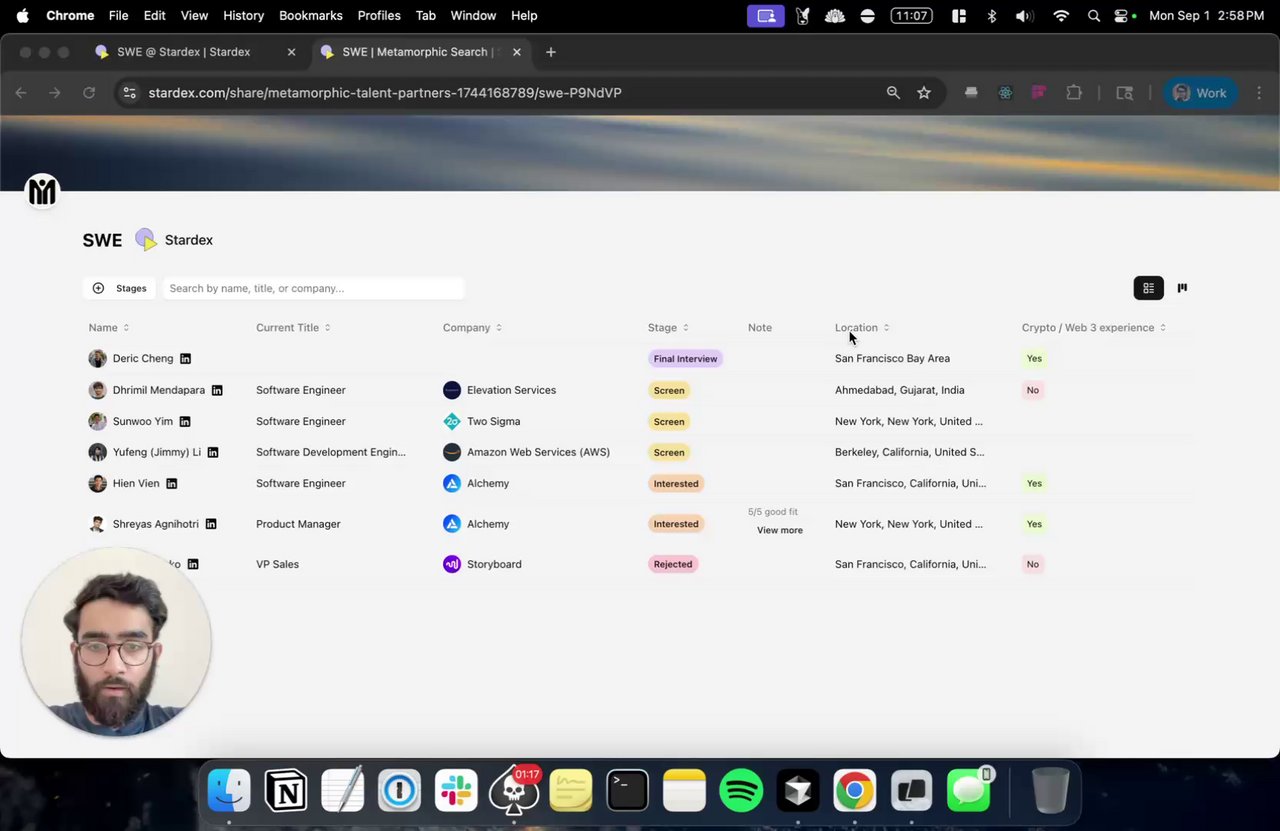Open Hien Vien's LinkedIn icon
Screen dimensions: 1280x831
[x=172, y=484]
